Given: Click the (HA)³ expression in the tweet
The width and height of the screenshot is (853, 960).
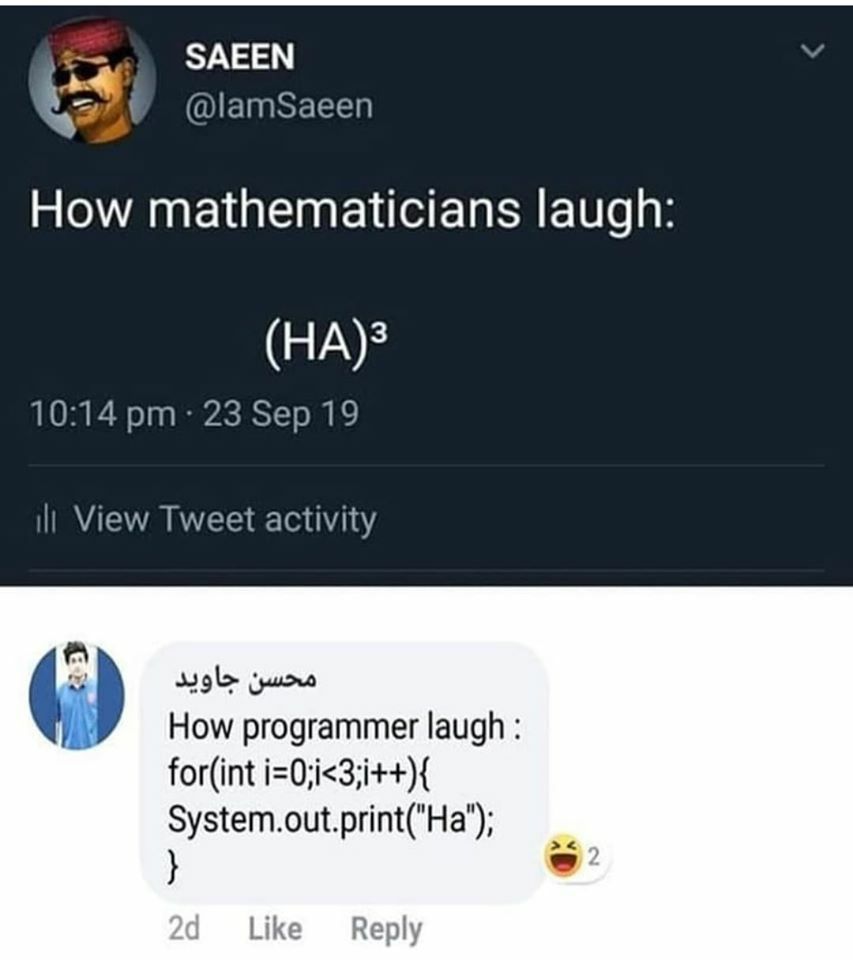Looking at the screenshot, I should point(326,344).
